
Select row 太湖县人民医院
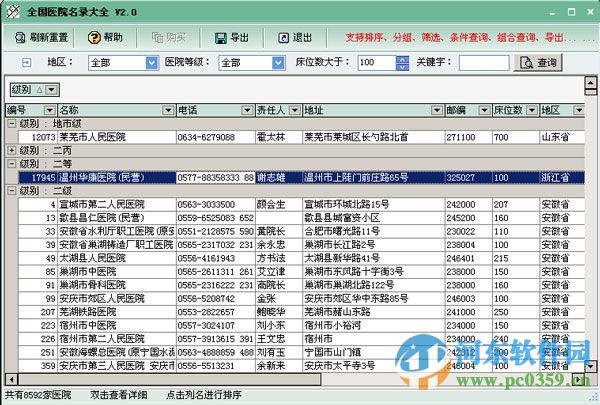(x=302, y=258)
